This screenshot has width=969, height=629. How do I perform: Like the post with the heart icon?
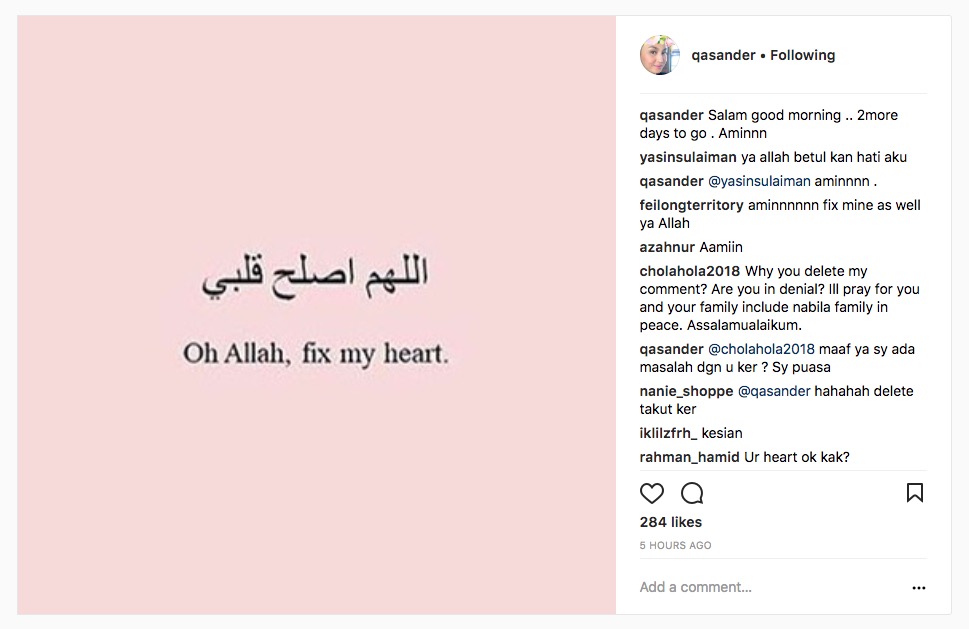(x=651, y=493)
